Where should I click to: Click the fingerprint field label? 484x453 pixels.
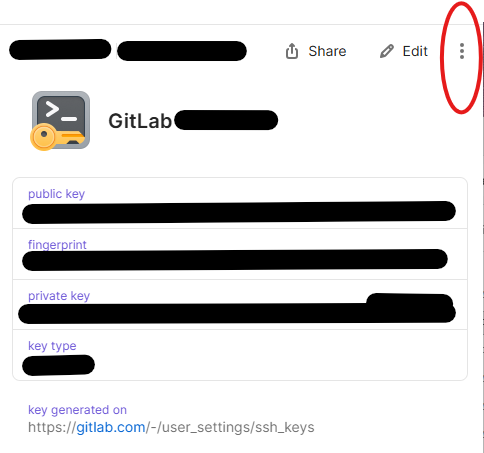tap(57, 245)
